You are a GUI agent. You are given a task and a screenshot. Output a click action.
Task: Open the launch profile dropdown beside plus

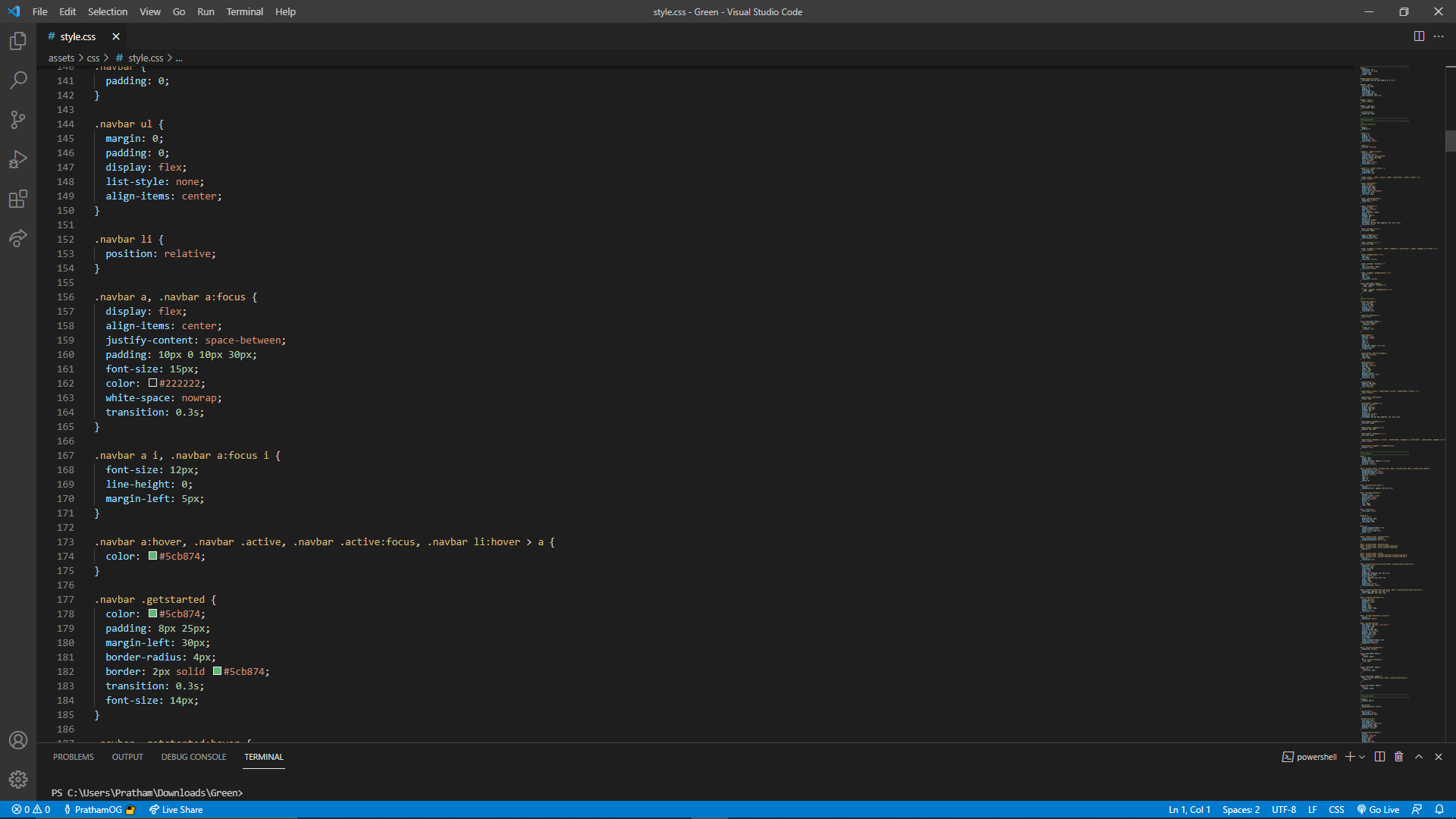coord(1363,757)
